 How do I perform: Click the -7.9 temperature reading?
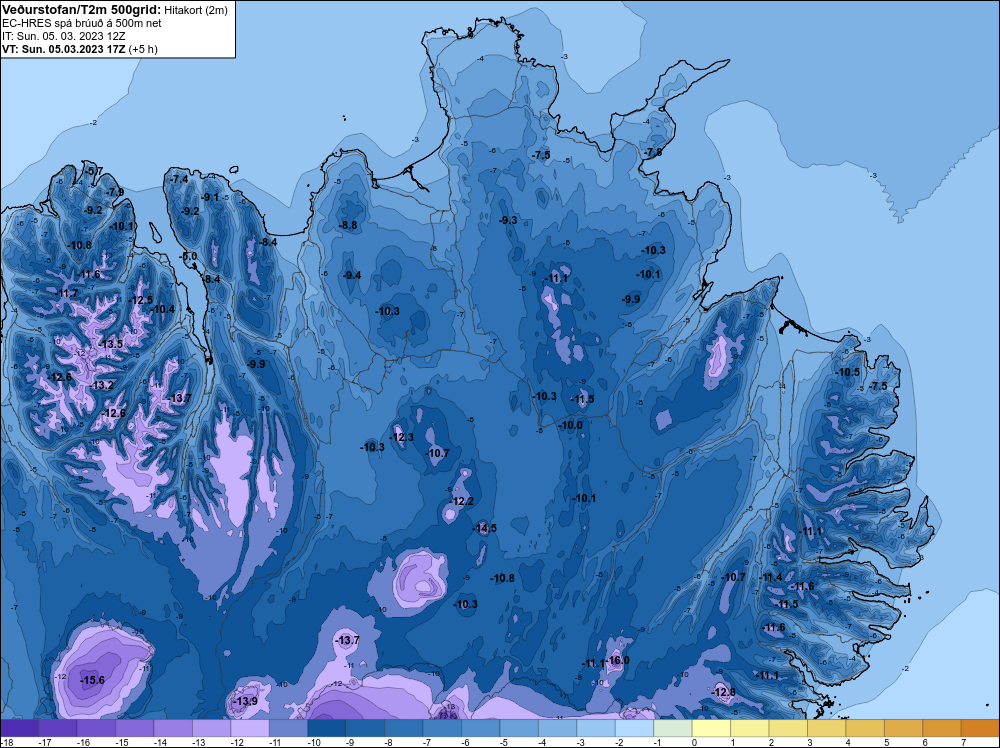pos(115,192)
